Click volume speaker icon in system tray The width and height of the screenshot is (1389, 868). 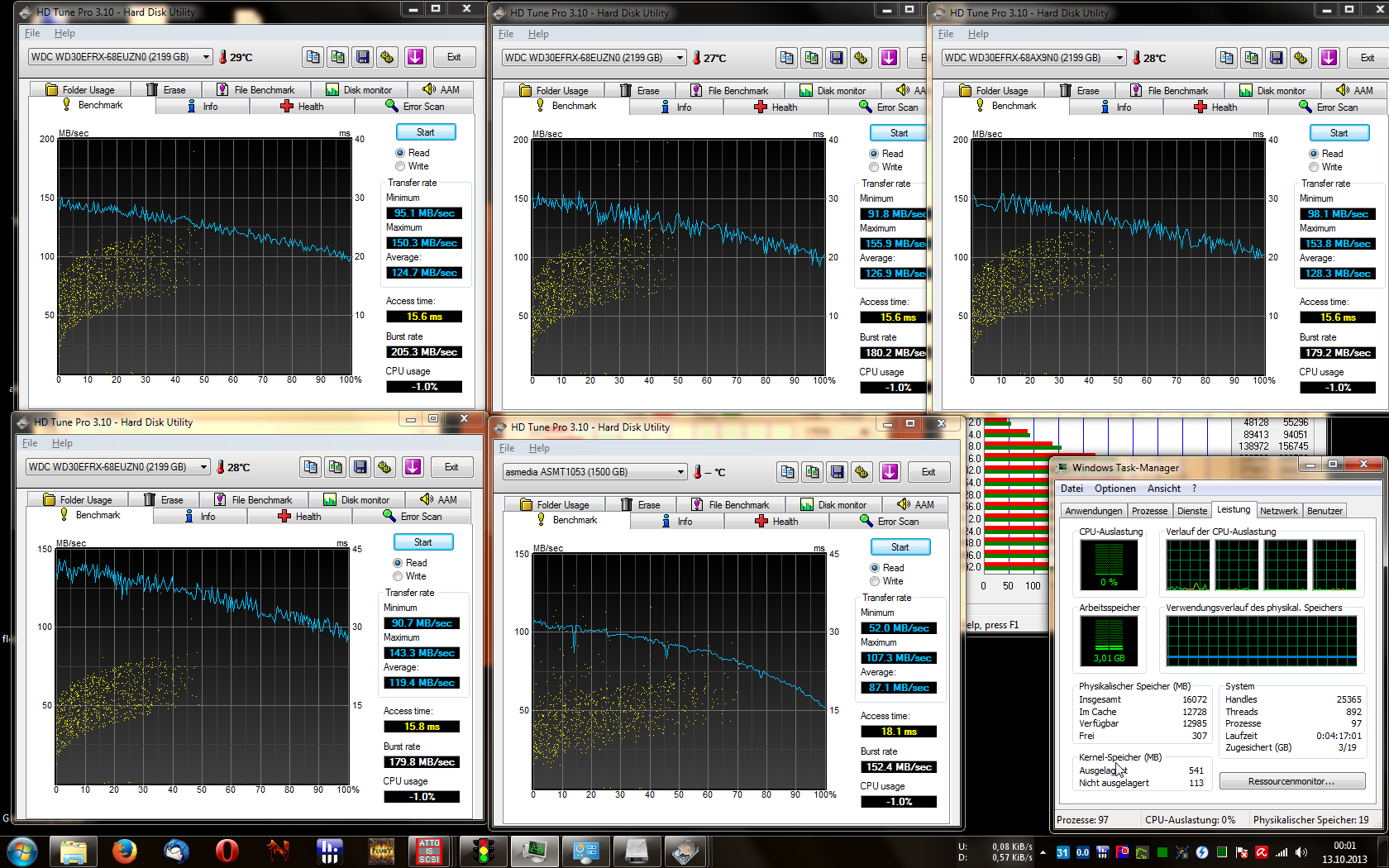1301,852
